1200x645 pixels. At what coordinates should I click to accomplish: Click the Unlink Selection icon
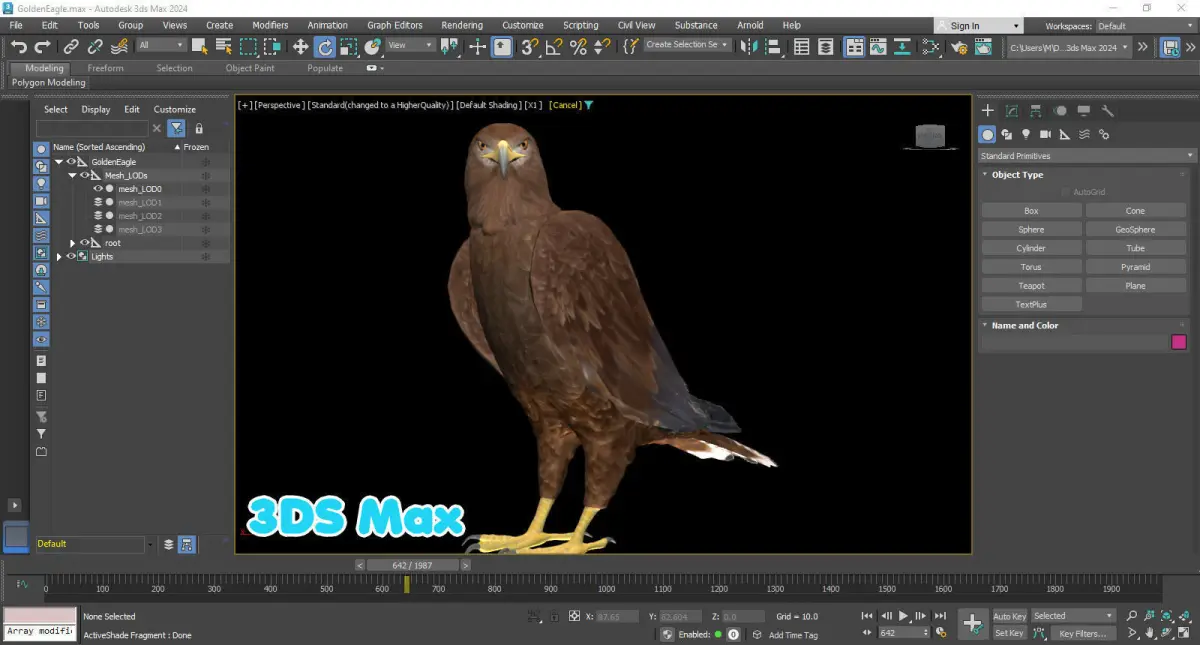tap(95, 46)
